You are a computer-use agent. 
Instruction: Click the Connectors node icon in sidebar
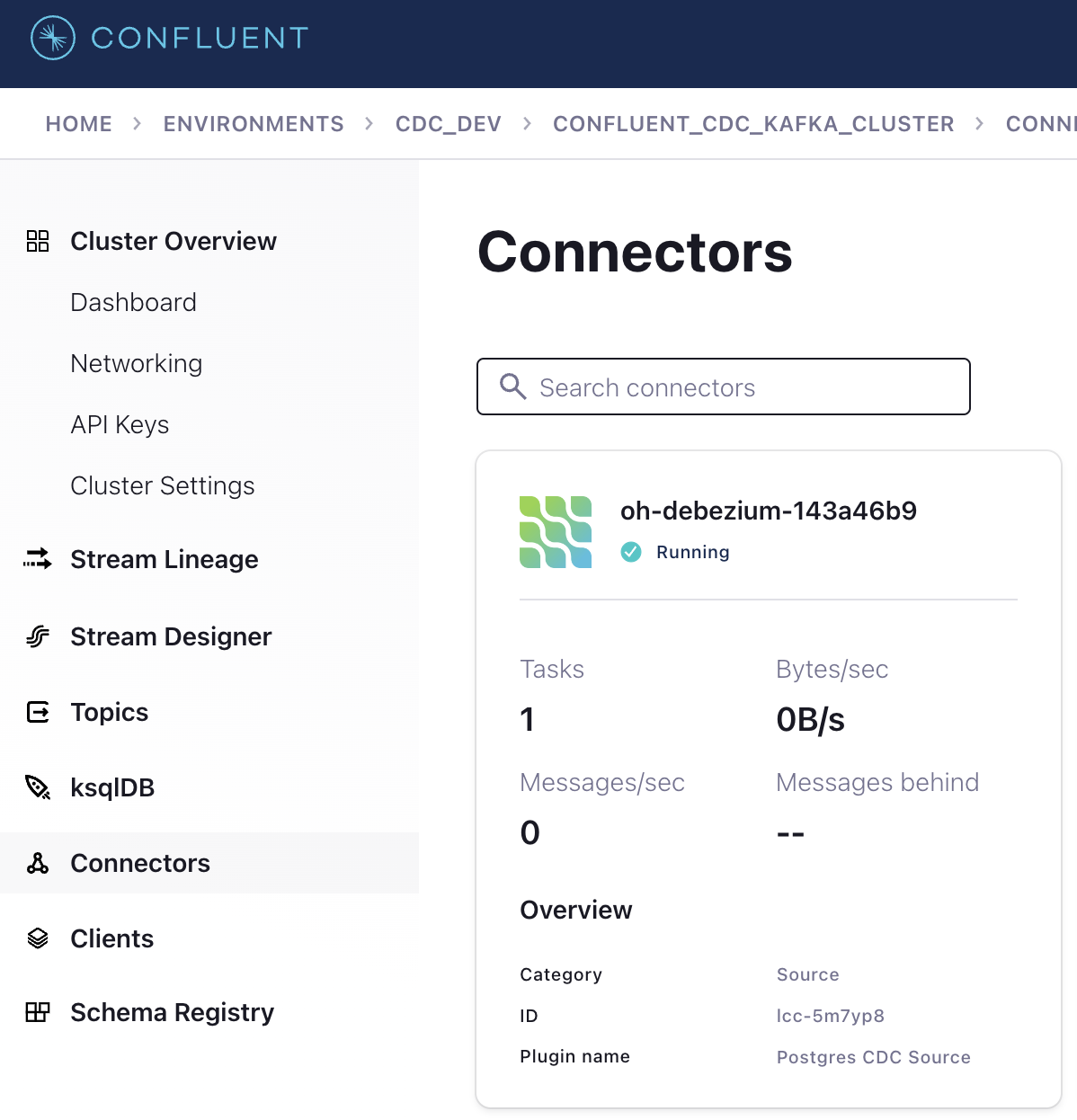[x=38, y=863]
